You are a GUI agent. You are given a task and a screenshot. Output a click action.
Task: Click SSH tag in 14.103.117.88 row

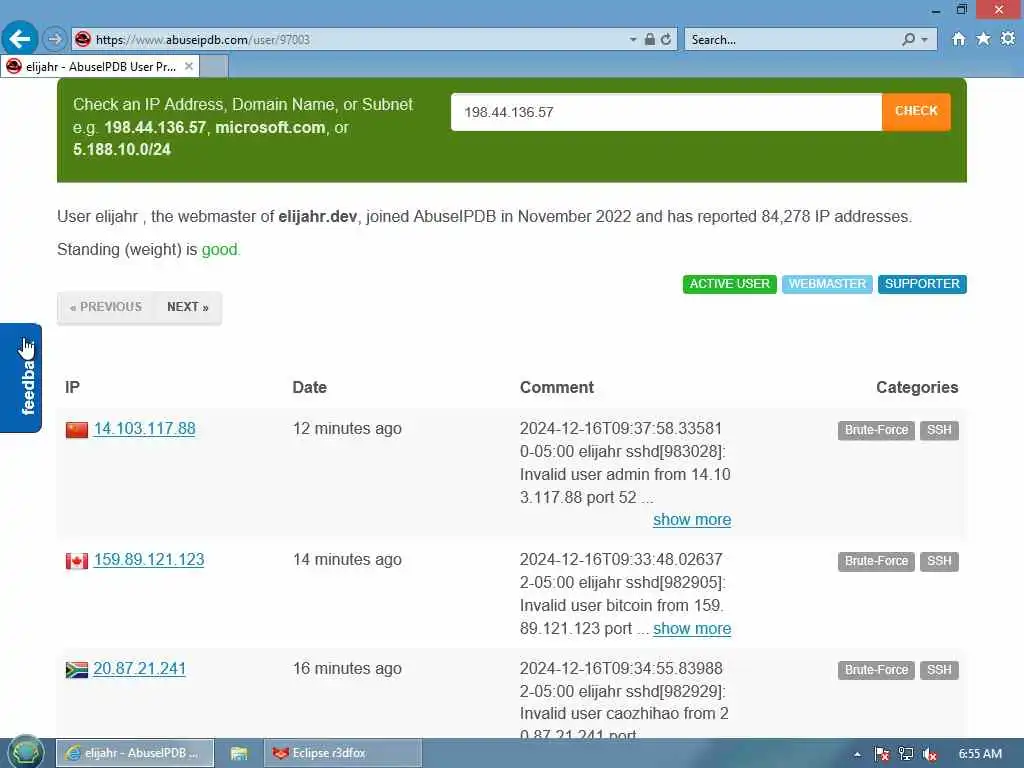tap(939, 430)
